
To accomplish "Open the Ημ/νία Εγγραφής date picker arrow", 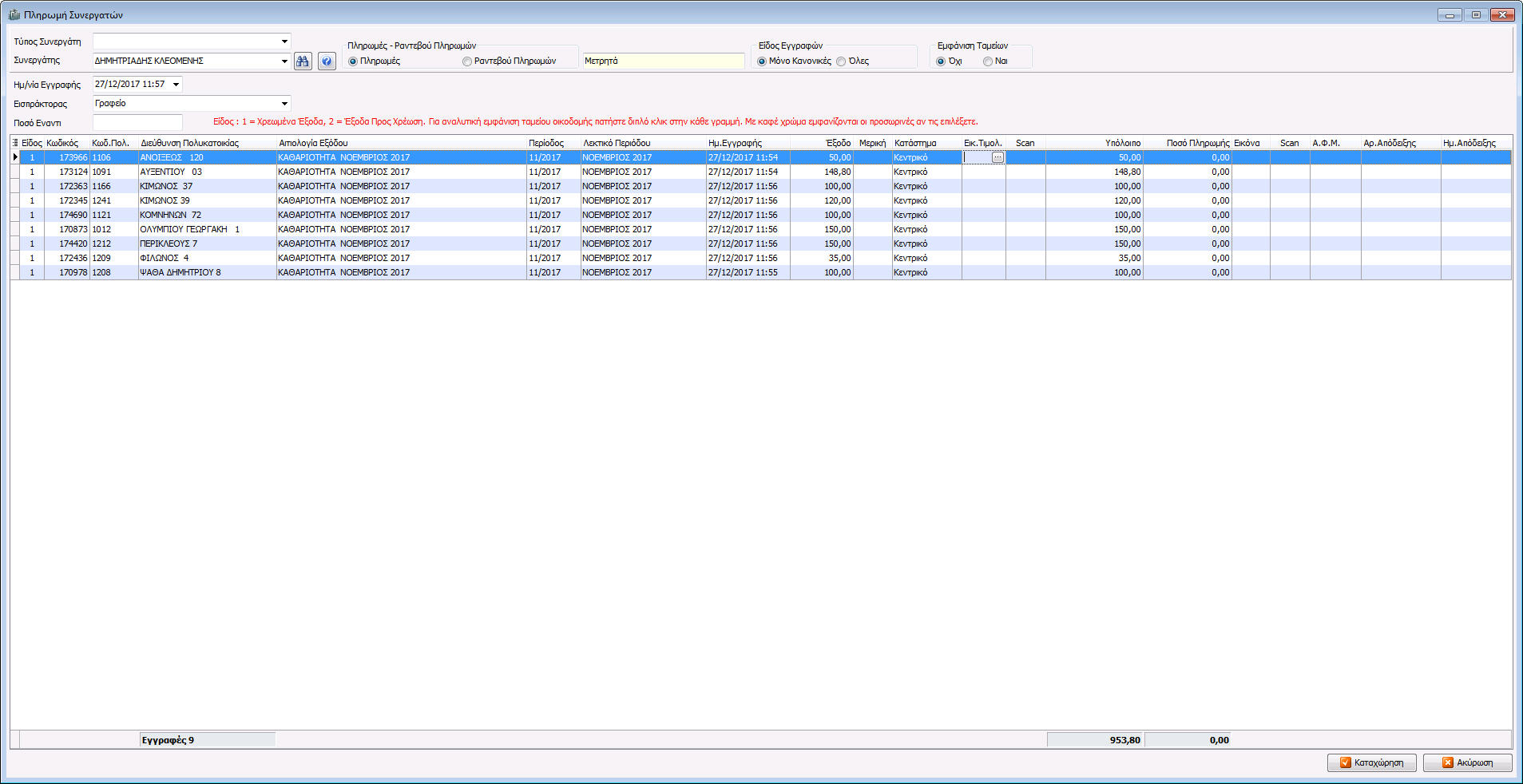I will click(x=176, y=85).
